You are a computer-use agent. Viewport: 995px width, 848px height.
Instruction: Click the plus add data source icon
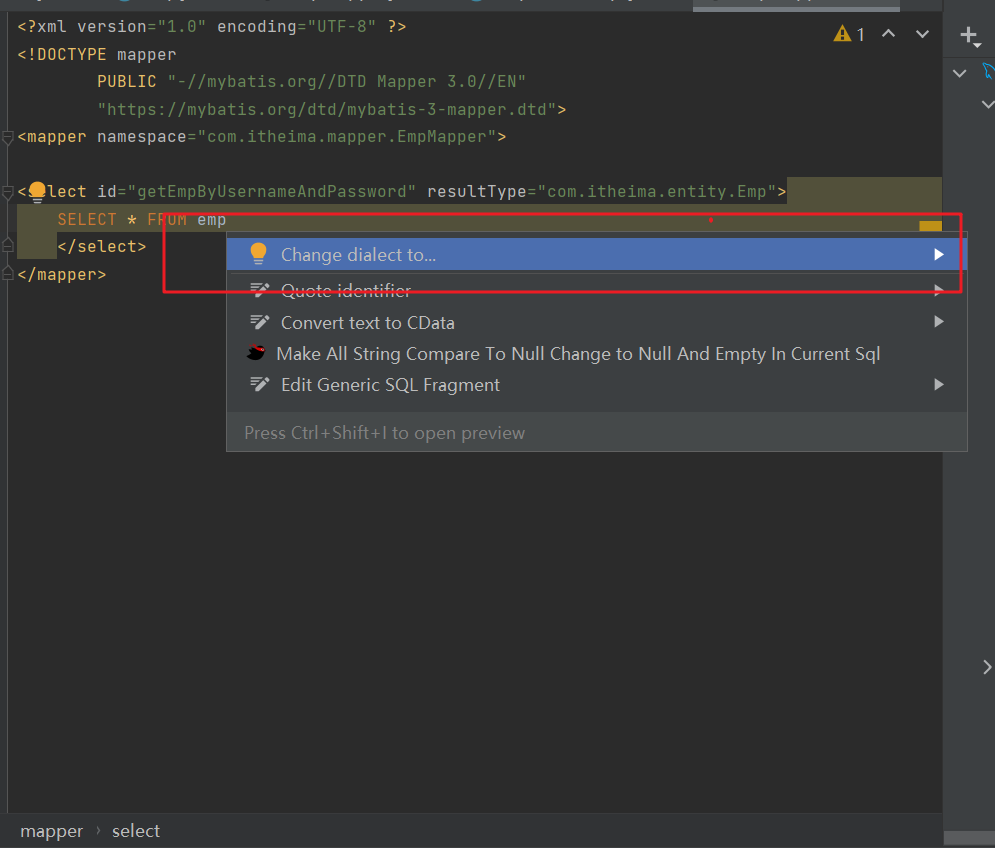[969, 37]
